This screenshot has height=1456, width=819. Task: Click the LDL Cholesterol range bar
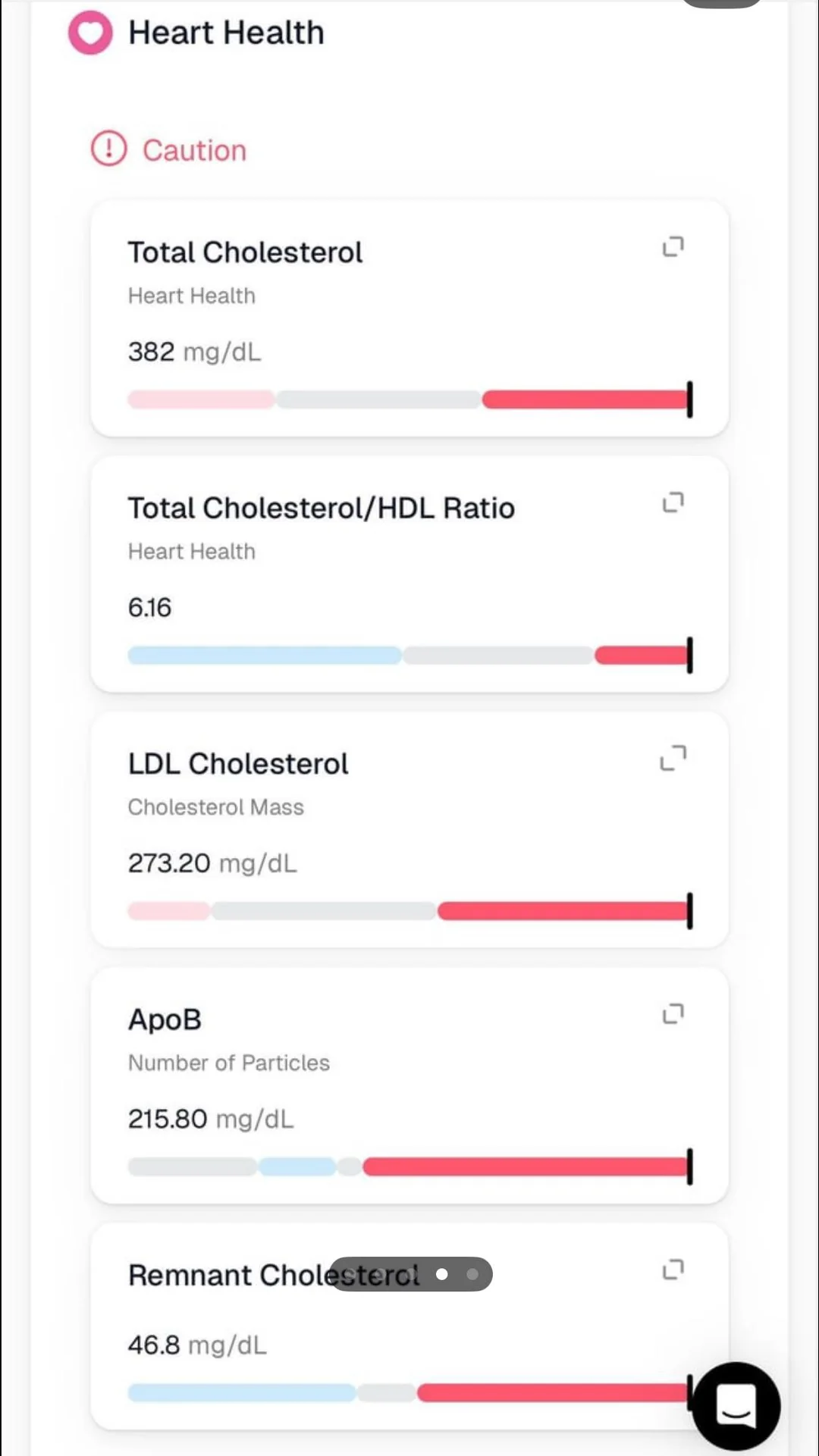point(409,911)
